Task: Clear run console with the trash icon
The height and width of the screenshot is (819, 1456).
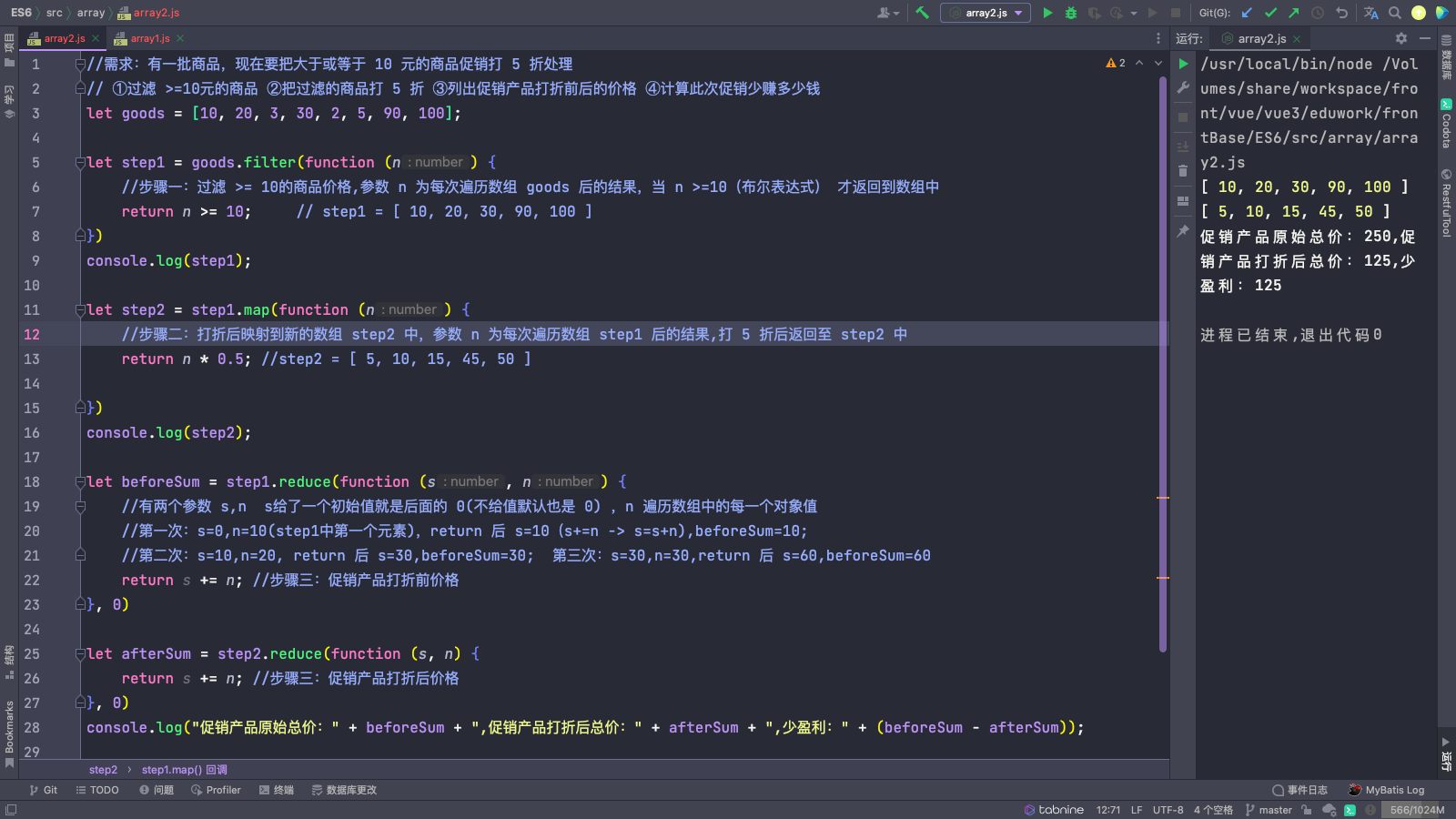Action: click(x=1183, y=171)
